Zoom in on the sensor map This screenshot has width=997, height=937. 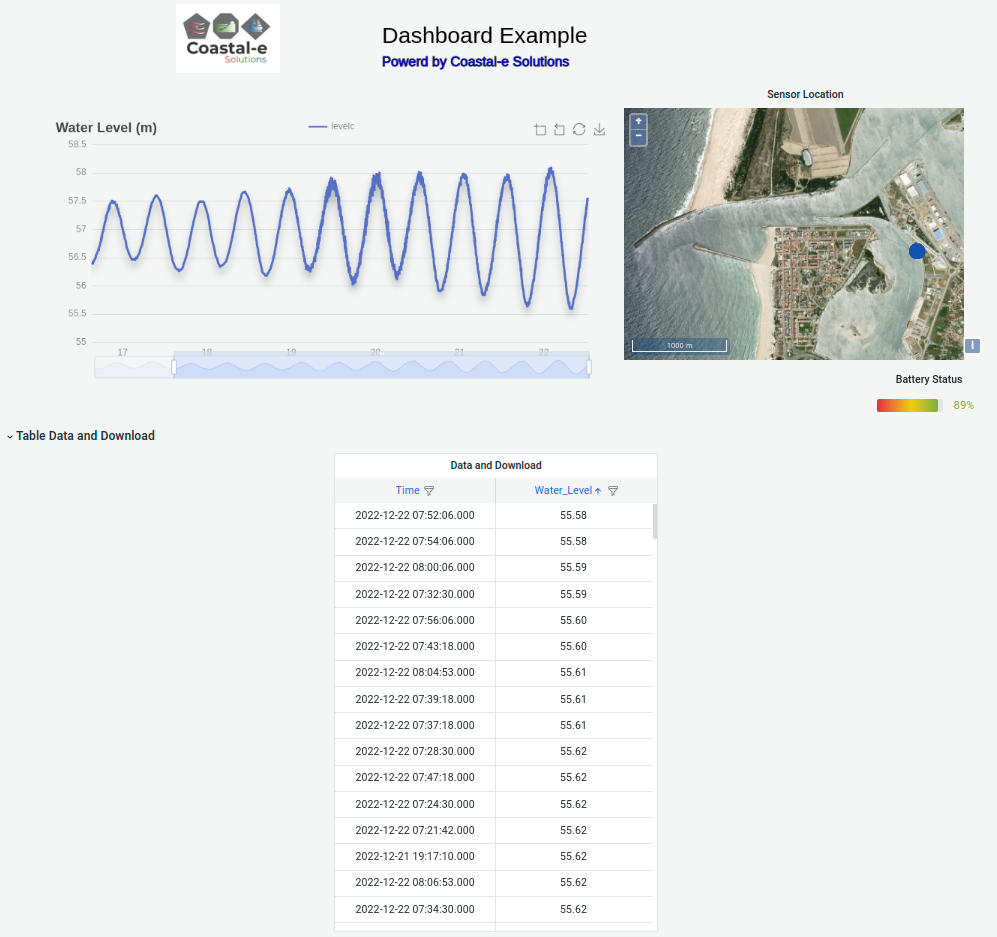638,121
